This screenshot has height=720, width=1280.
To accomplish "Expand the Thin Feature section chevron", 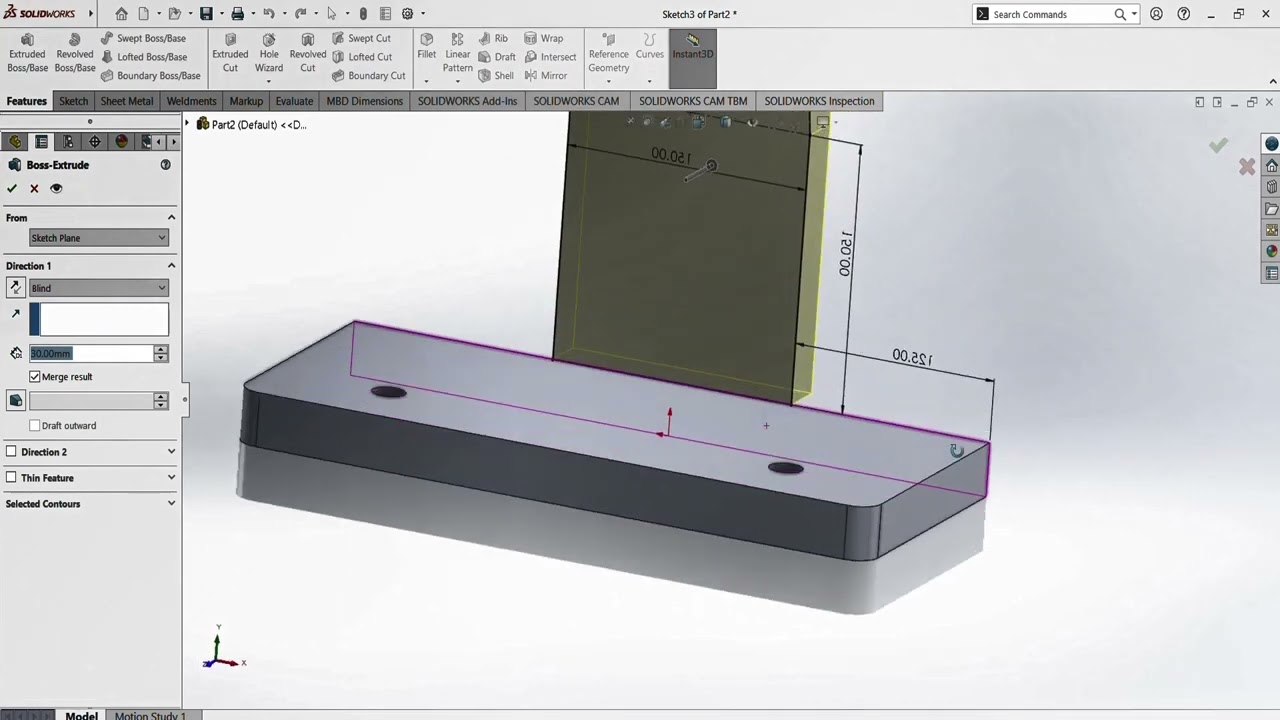I will tap(171, 478).
